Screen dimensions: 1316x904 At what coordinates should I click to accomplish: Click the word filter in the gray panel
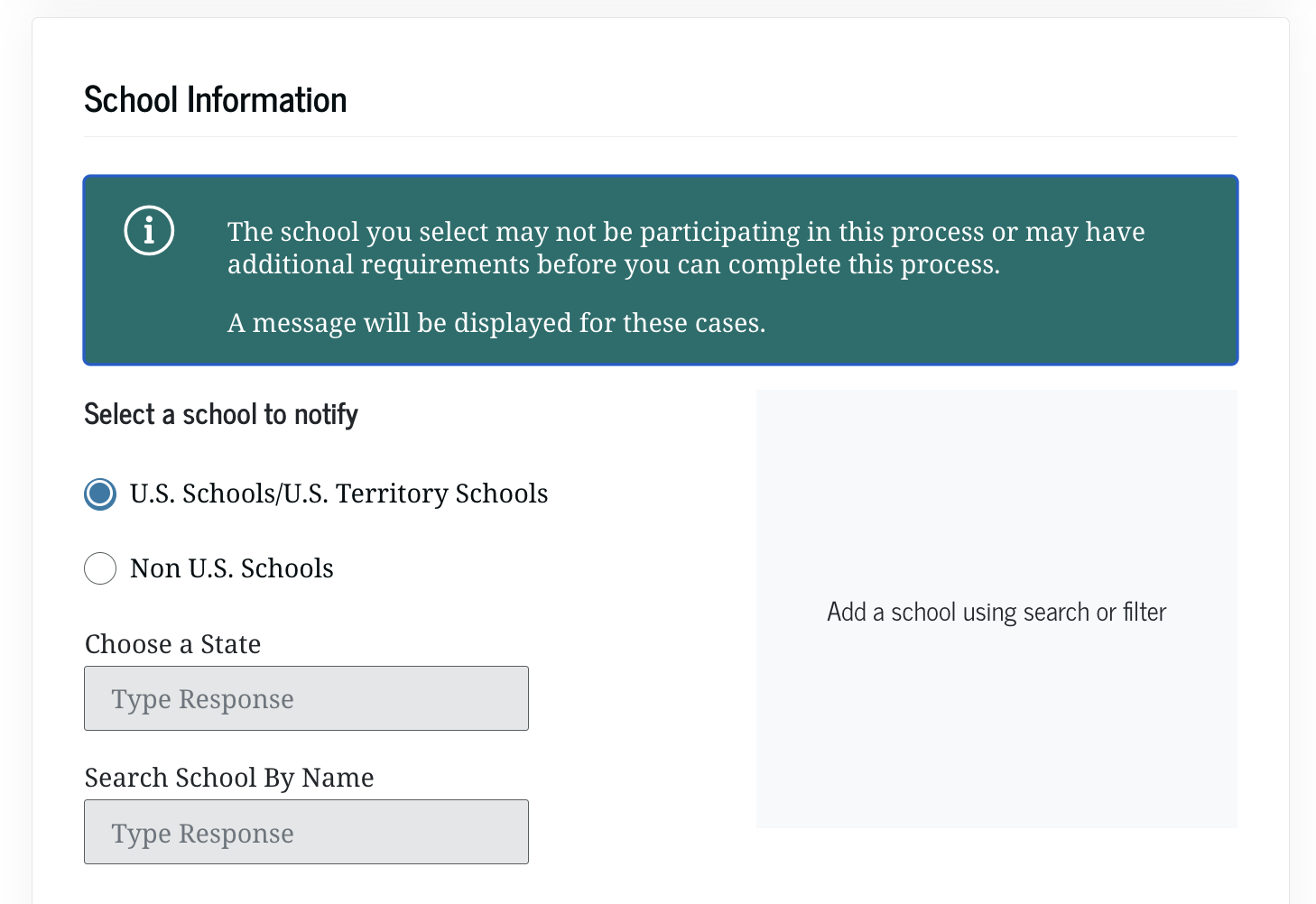(x=1145, y=613)
